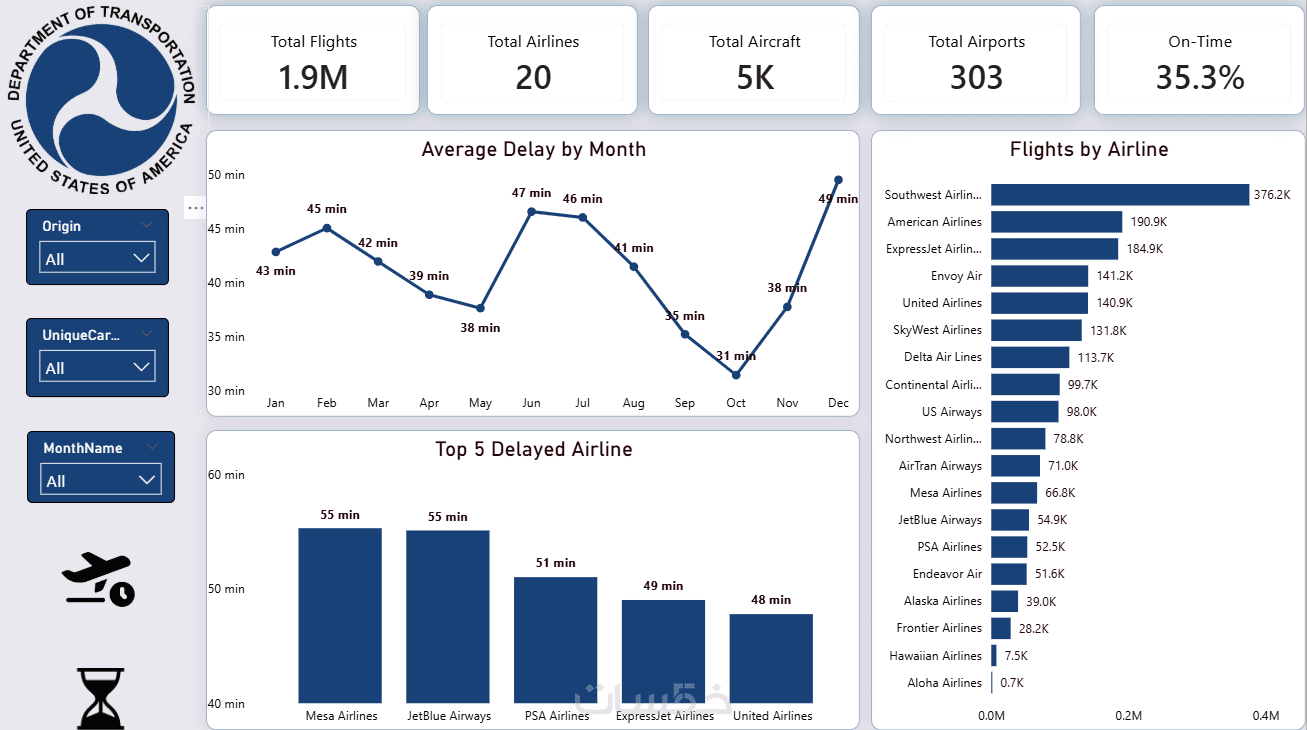Select the Total Aircraft 5K card

click(754, 60)
